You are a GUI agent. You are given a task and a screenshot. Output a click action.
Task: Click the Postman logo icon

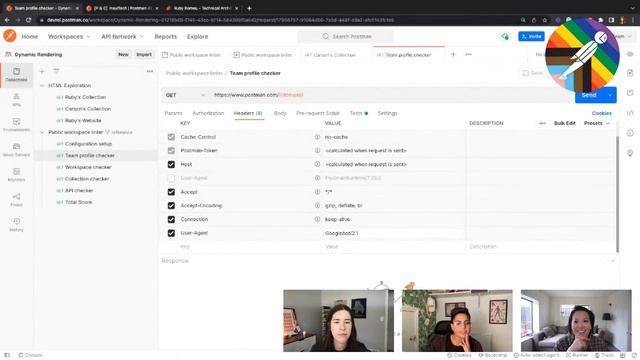pyautogui.click(x=10, y=36)
